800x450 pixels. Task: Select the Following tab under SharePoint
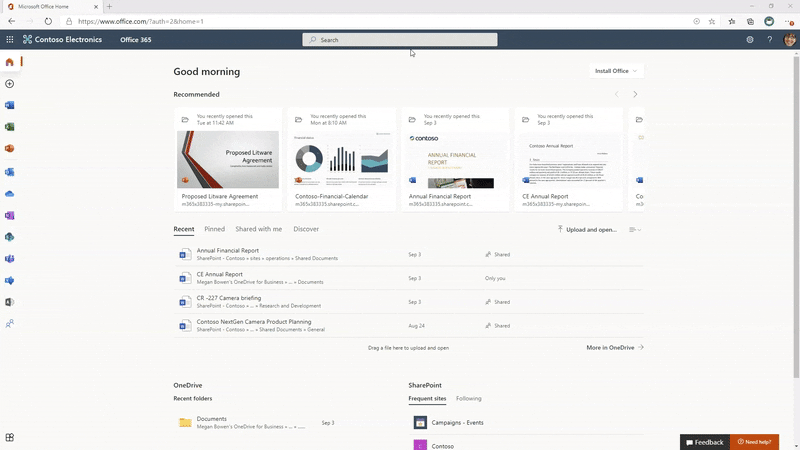tap(468, 398)
